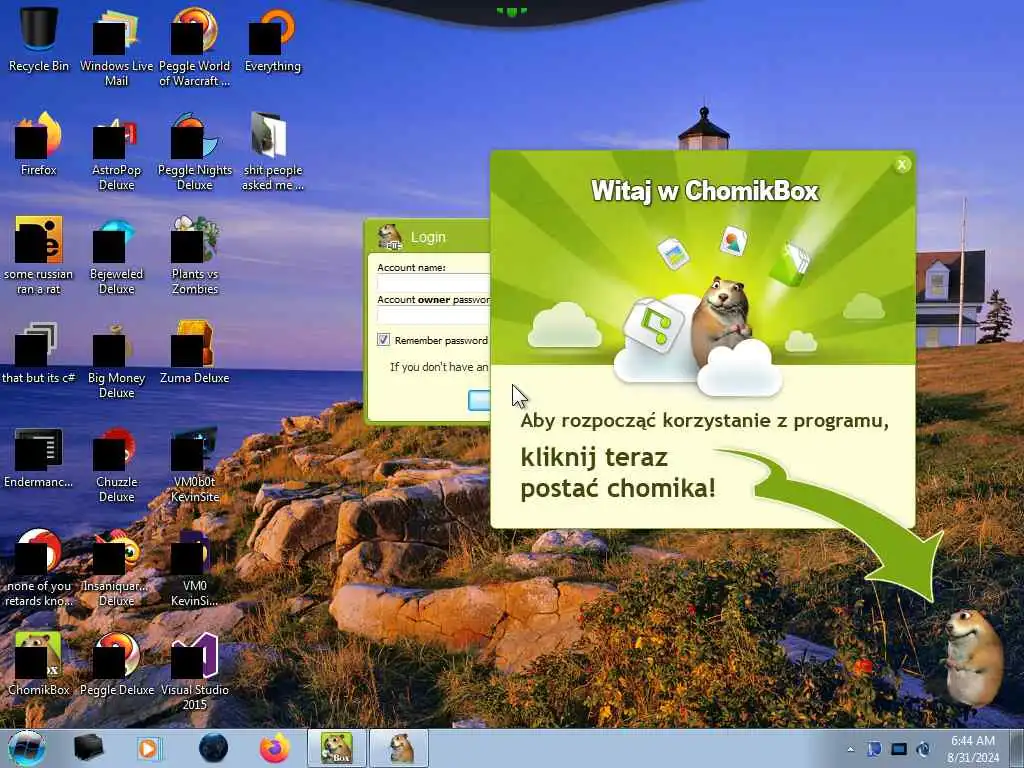Open the ChomikBox desktop shortcut
Image resolution: width=1024 pixels, height=768 pixels.
click(x=39, y=664)
